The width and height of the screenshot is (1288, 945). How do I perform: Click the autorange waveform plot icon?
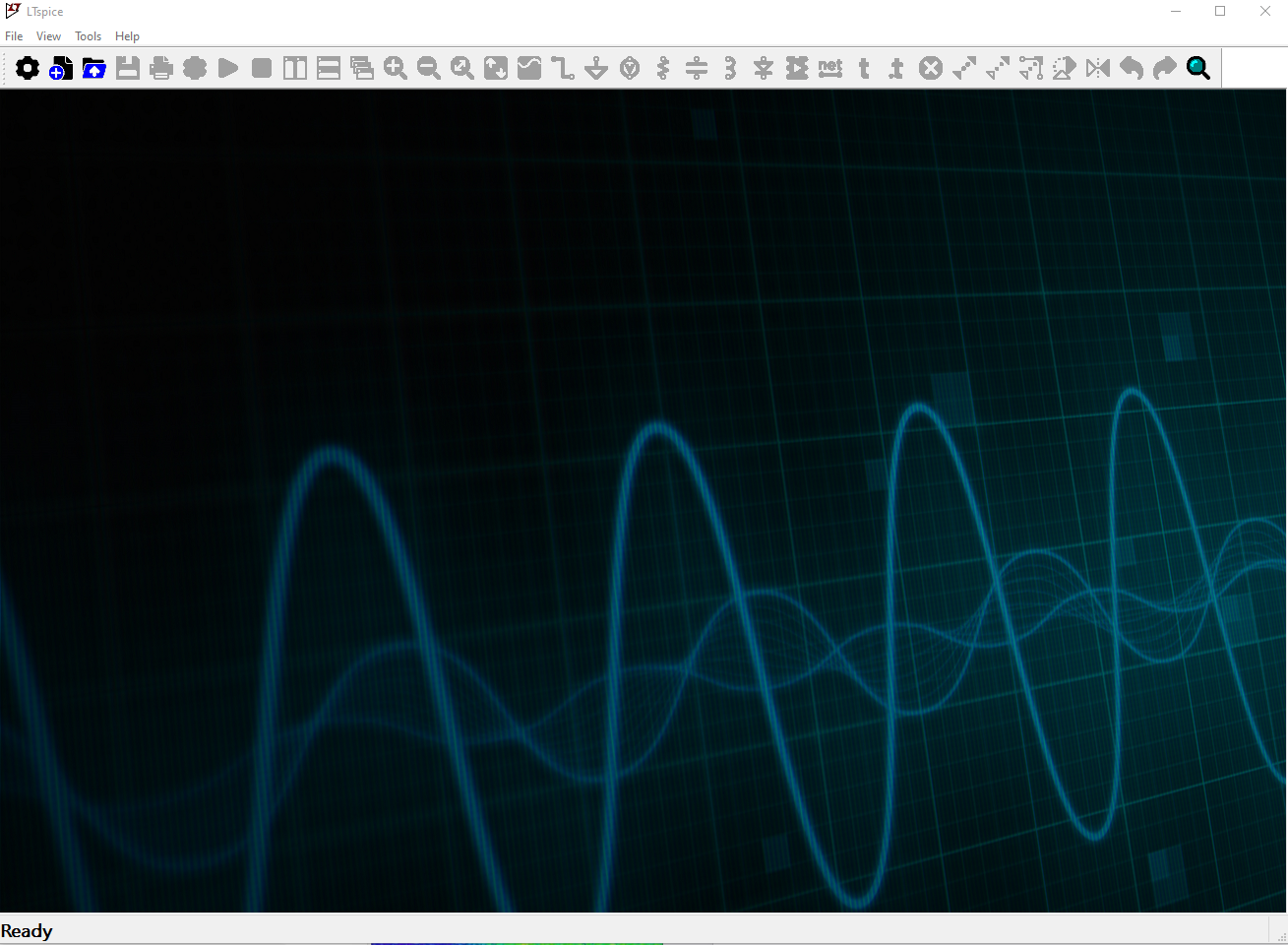pyautogui.click(x=529, y=68)
